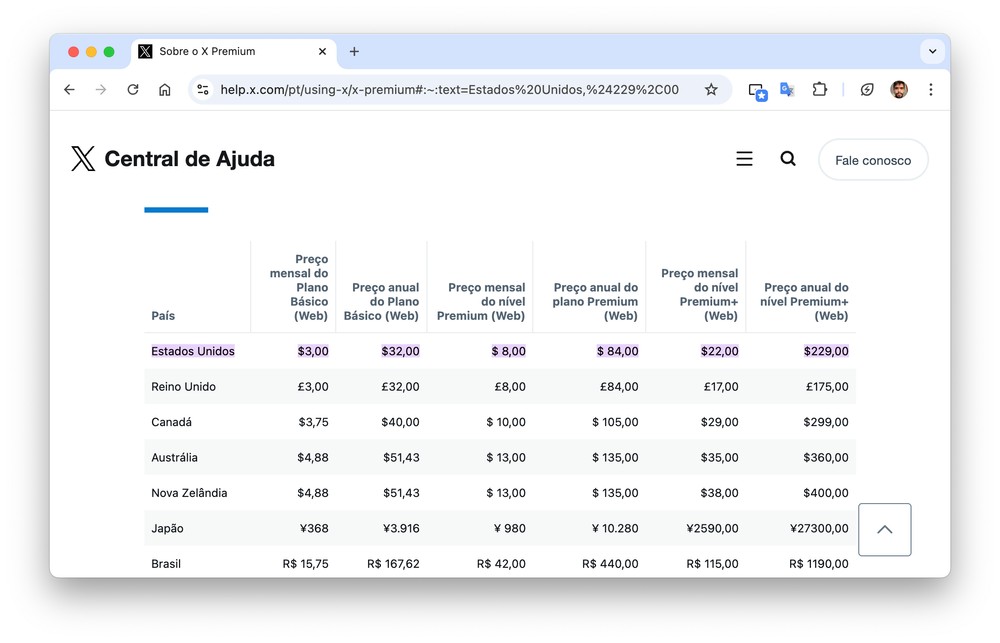Click the address bar URL field
Viewport: 1000px width, 643px height.
click(449, 90)
